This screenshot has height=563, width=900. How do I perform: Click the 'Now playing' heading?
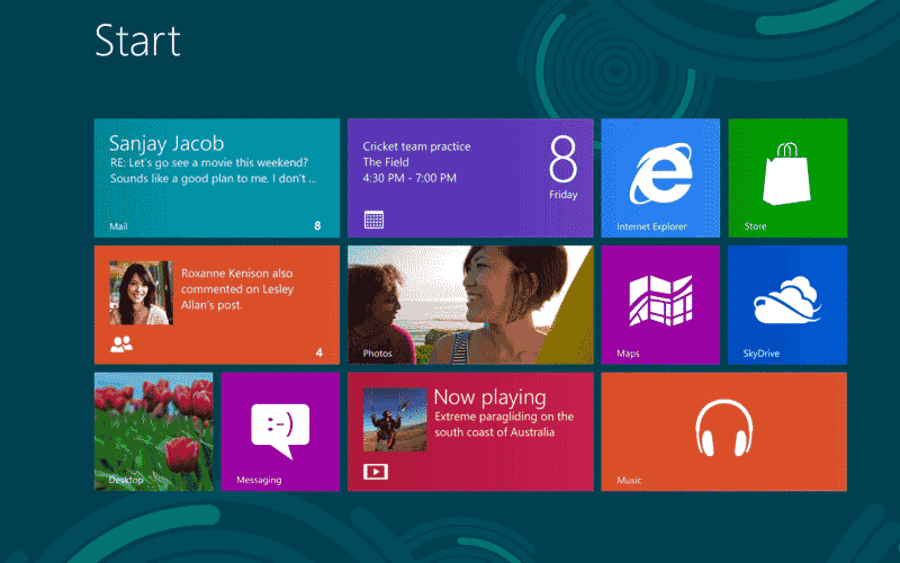coord(490,397)
